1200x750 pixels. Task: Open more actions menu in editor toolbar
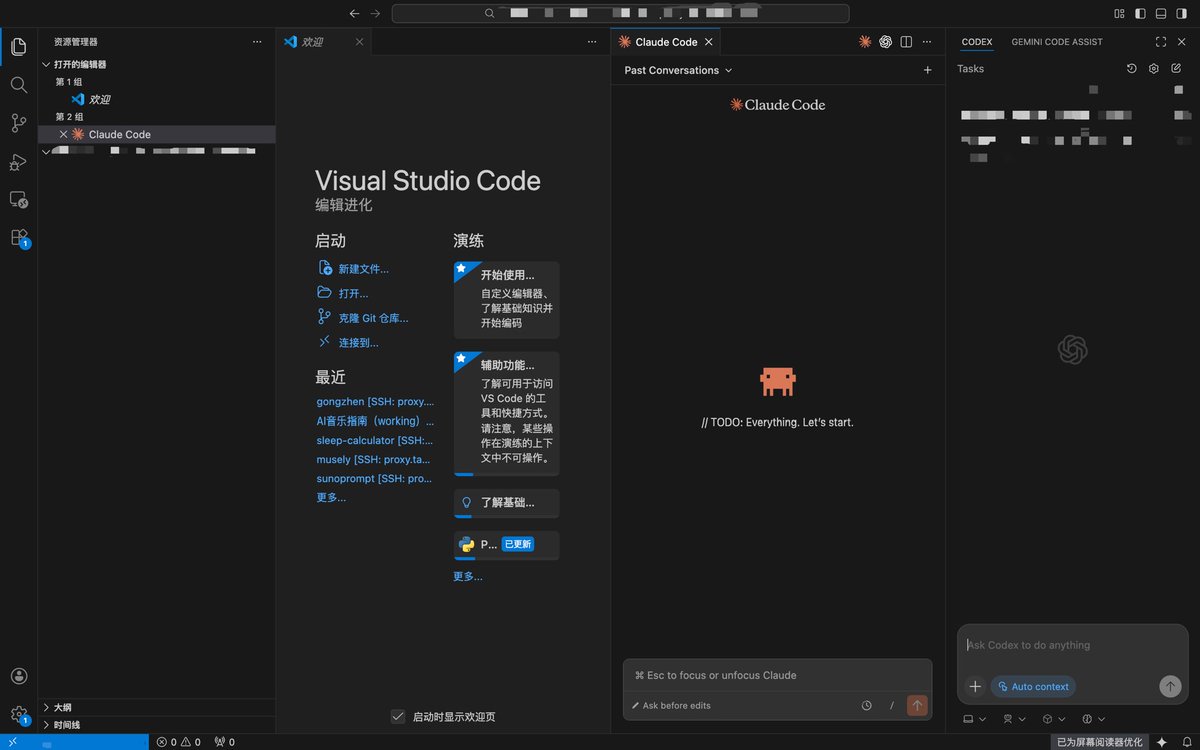point(927,42)
